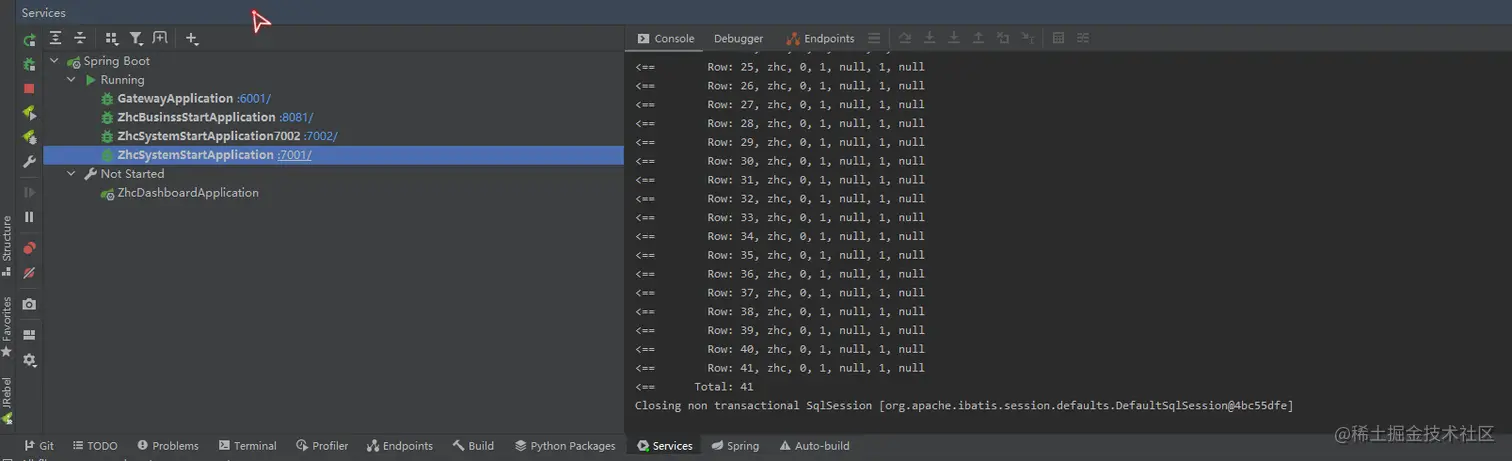Click the Add Service plus icon
1512x461 pixels.
[192, 38]
